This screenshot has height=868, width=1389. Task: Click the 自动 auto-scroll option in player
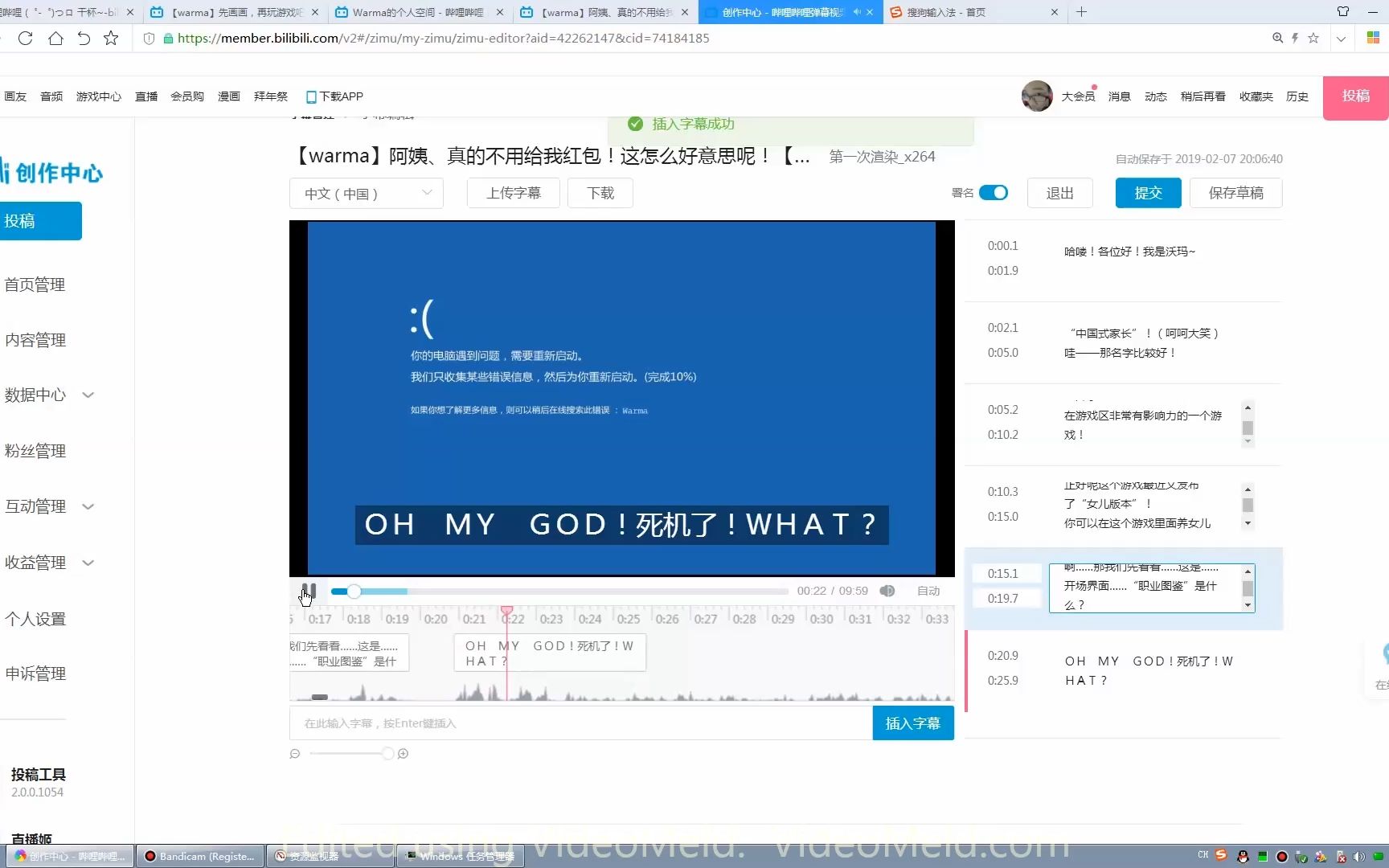click(928, 591)
